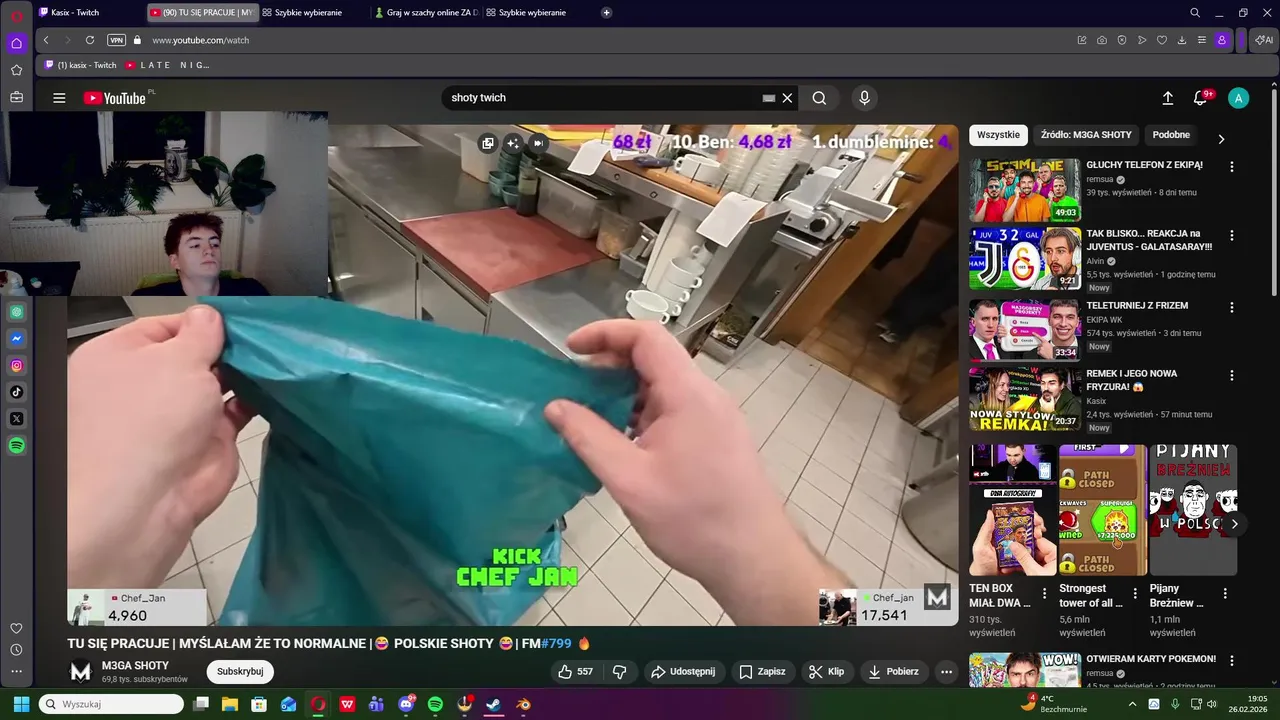Image resolution: width=1280 pixels, height=720 pixels.
Task: Open Messenger in Opera sidebar
Action: [x=16, y=339]
